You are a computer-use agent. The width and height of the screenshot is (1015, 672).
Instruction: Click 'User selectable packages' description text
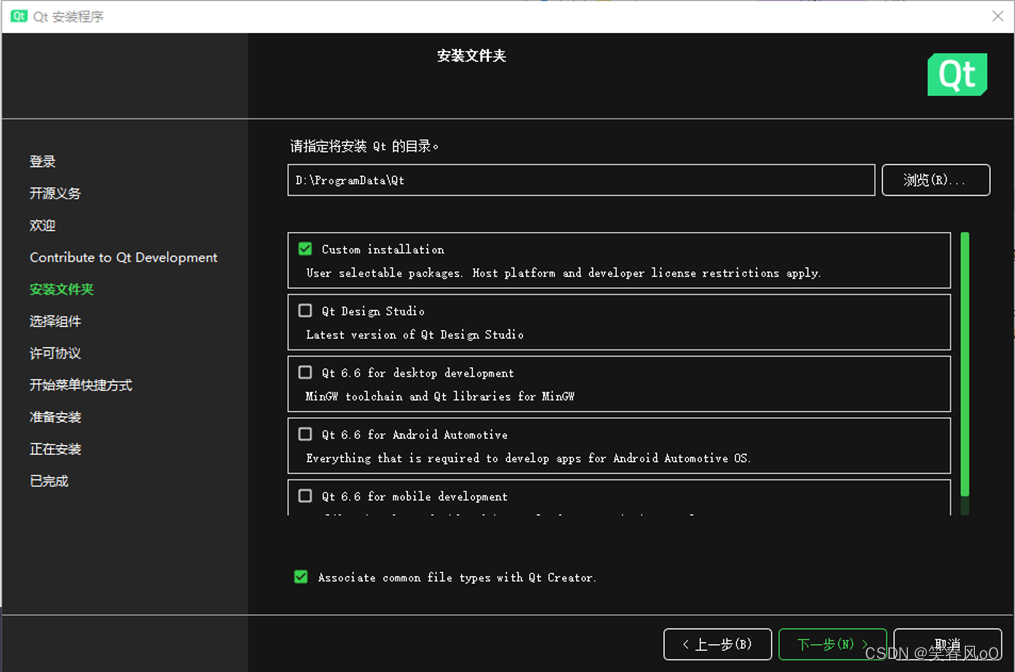tap(563, 273)
